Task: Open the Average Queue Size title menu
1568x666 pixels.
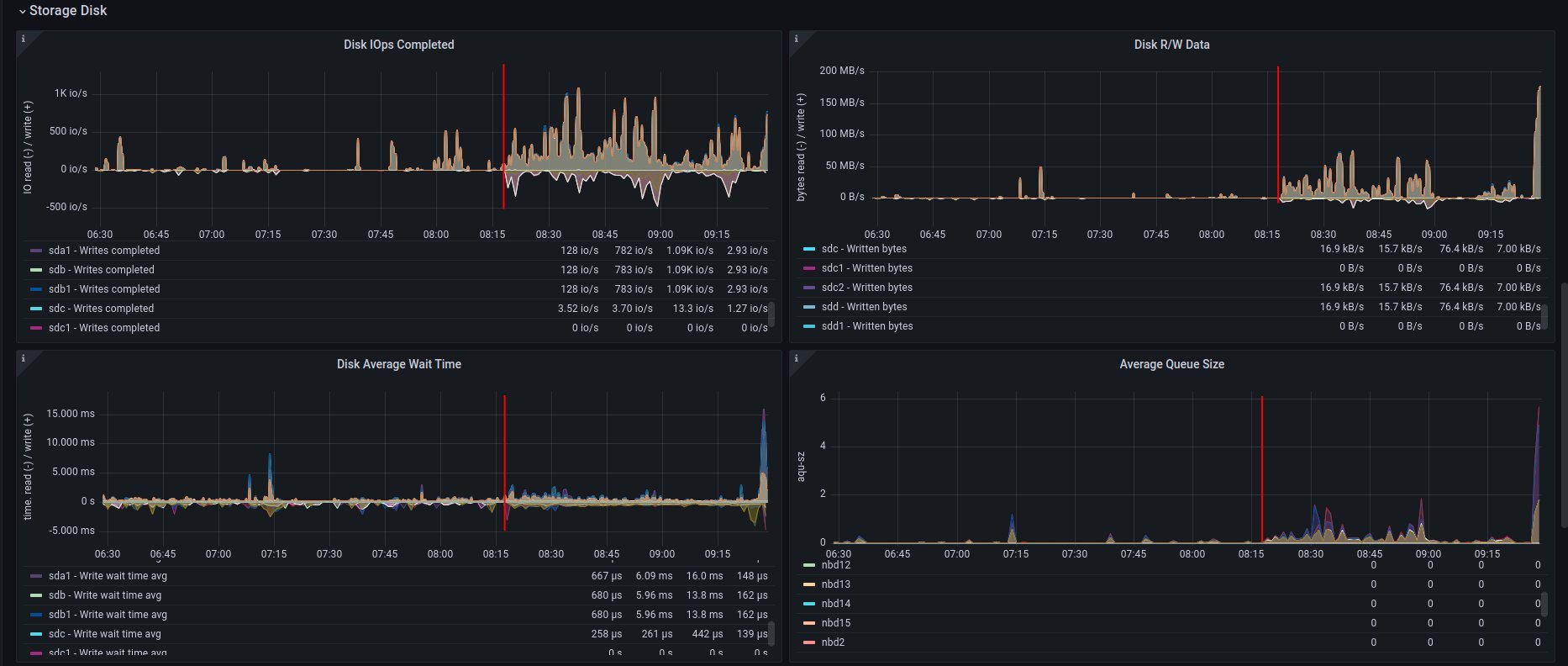Action: 1171,364
